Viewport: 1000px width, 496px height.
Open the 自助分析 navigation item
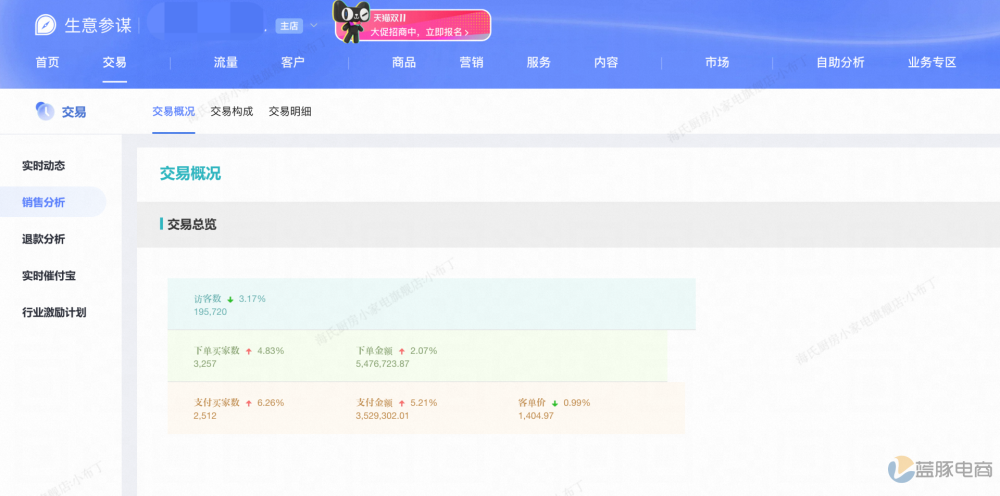(x=841, y=62)
